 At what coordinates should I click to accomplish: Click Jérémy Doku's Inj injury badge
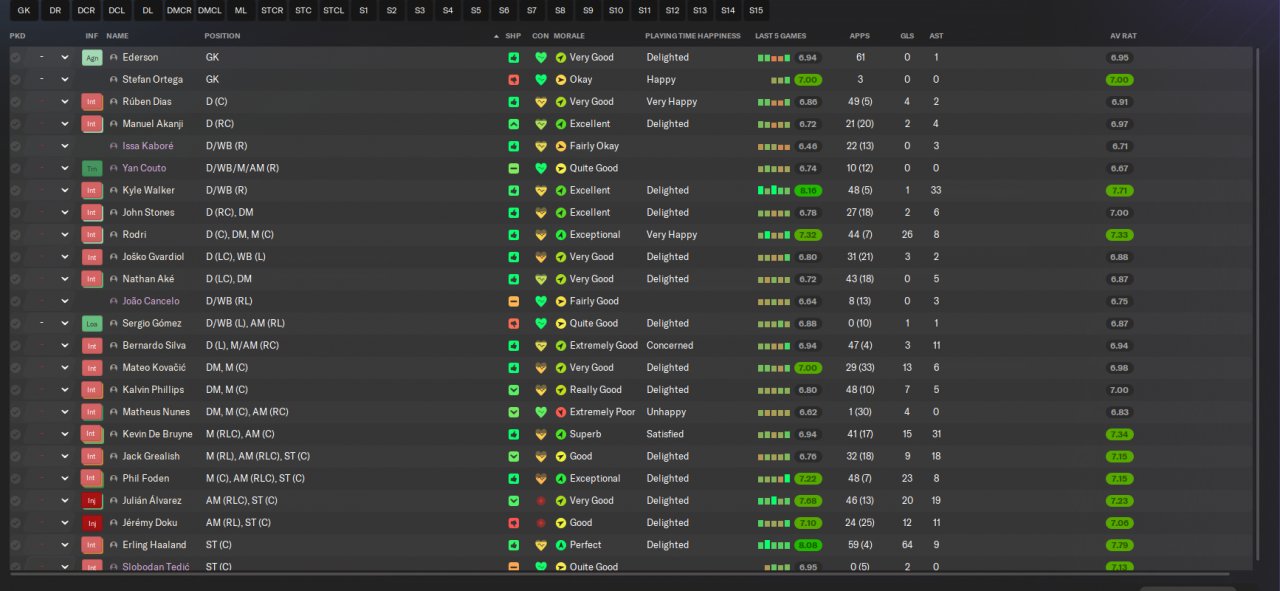92,523
